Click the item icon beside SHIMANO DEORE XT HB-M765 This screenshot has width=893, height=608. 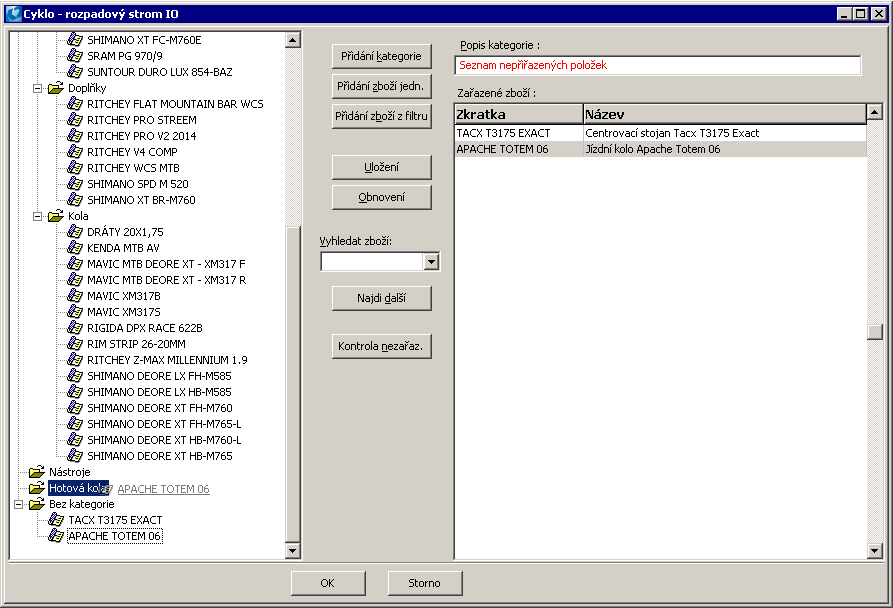pos(75,456)
